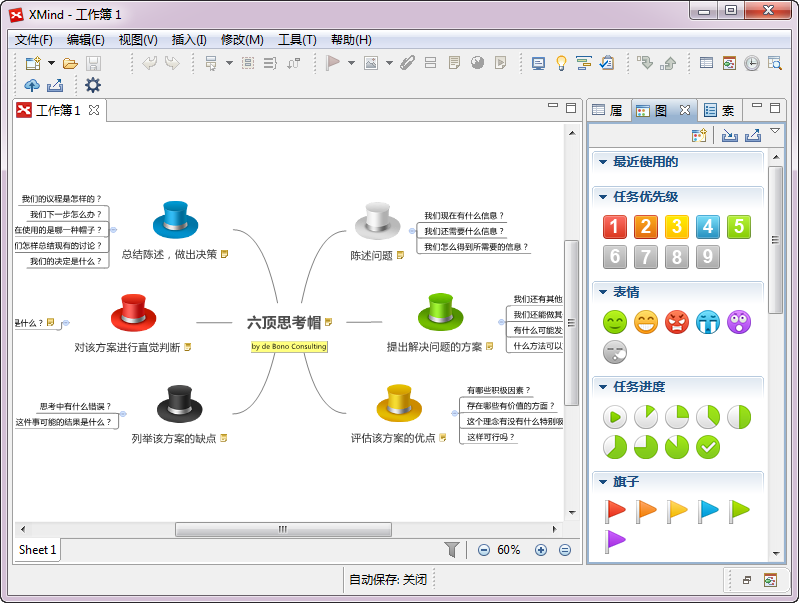799x603 pixels.
Task: Select the 工作簿 1 editor tab
Action: click(x=58, y=110)
